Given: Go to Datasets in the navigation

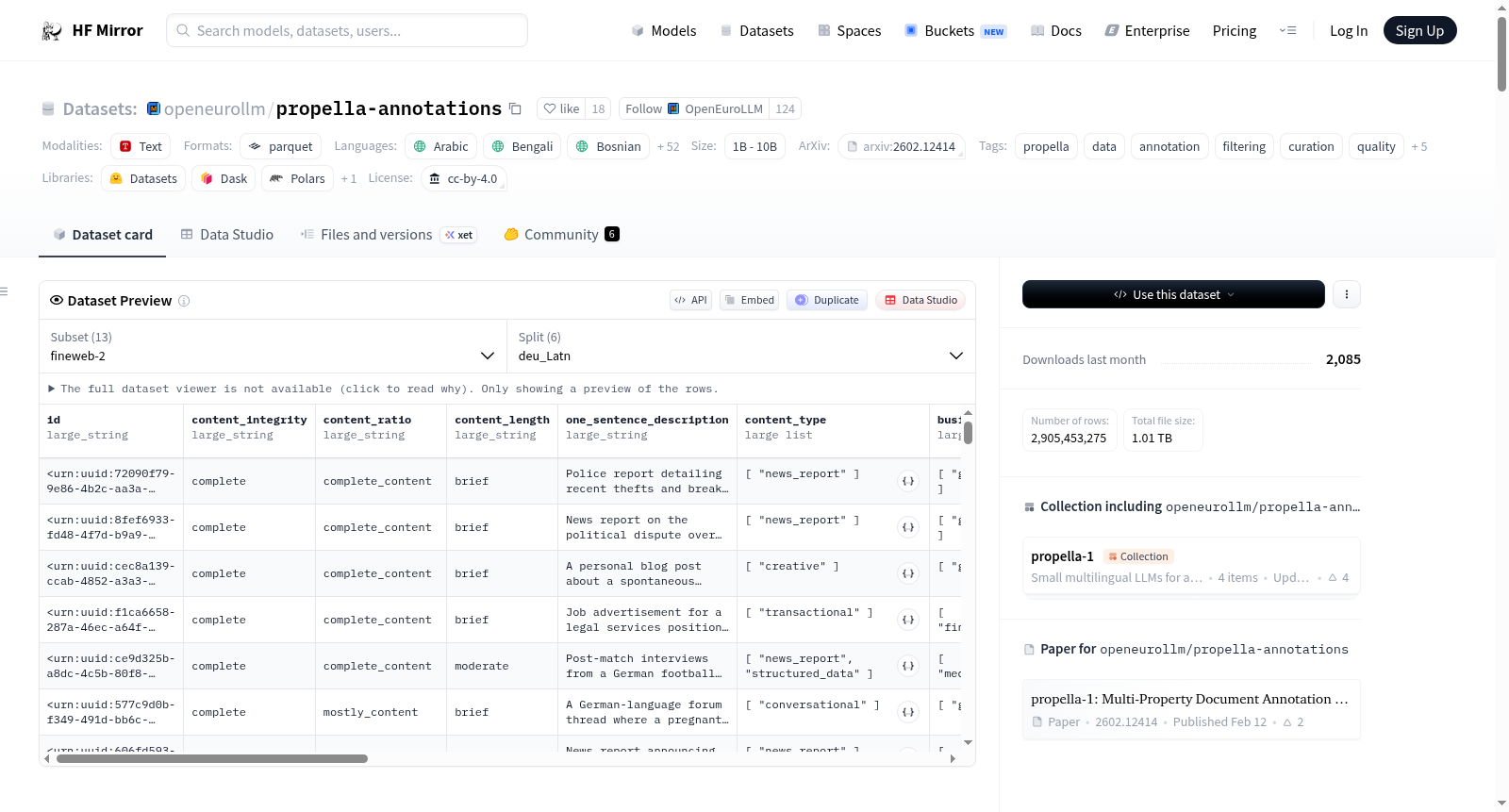Looking at the screenshot, I should coord(757,31).
